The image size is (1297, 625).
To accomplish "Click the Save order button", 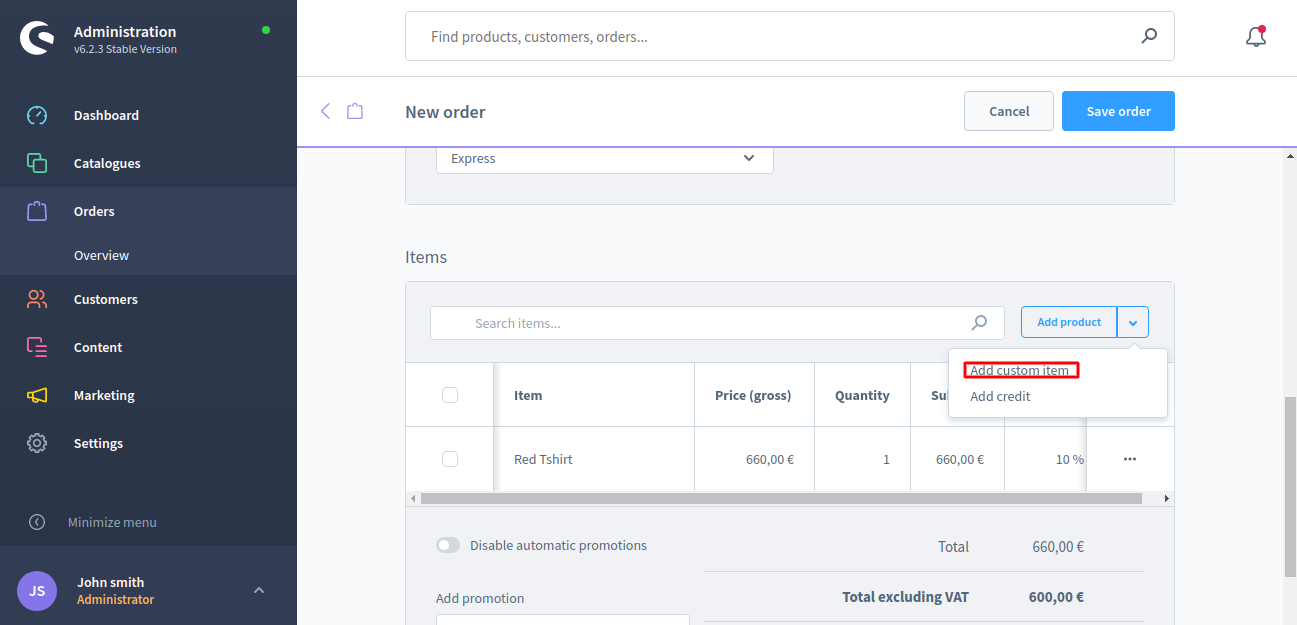I will (1118, 111).
